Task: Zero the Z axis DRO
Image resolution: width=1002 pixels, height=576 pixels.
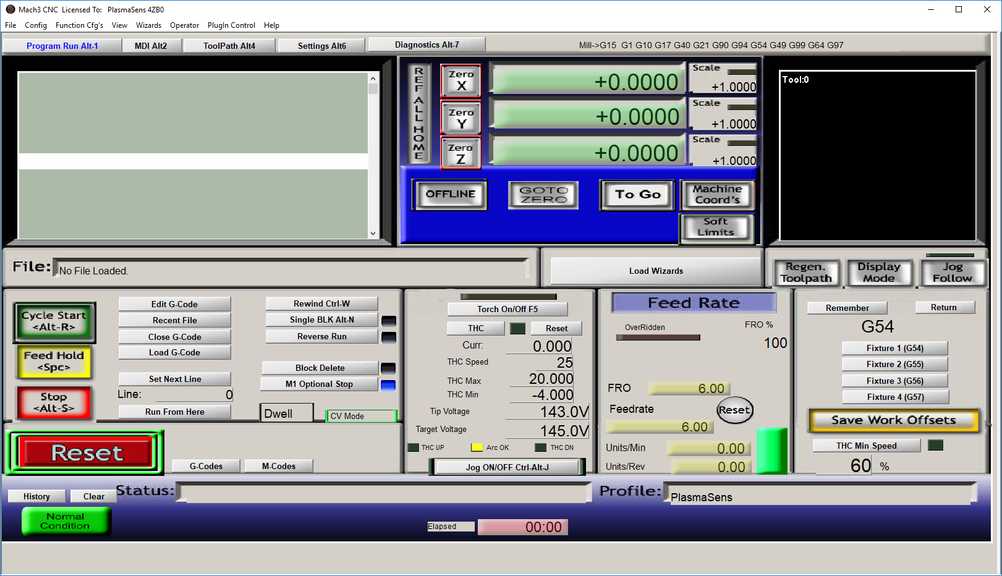Action: (x=460, y=151)
